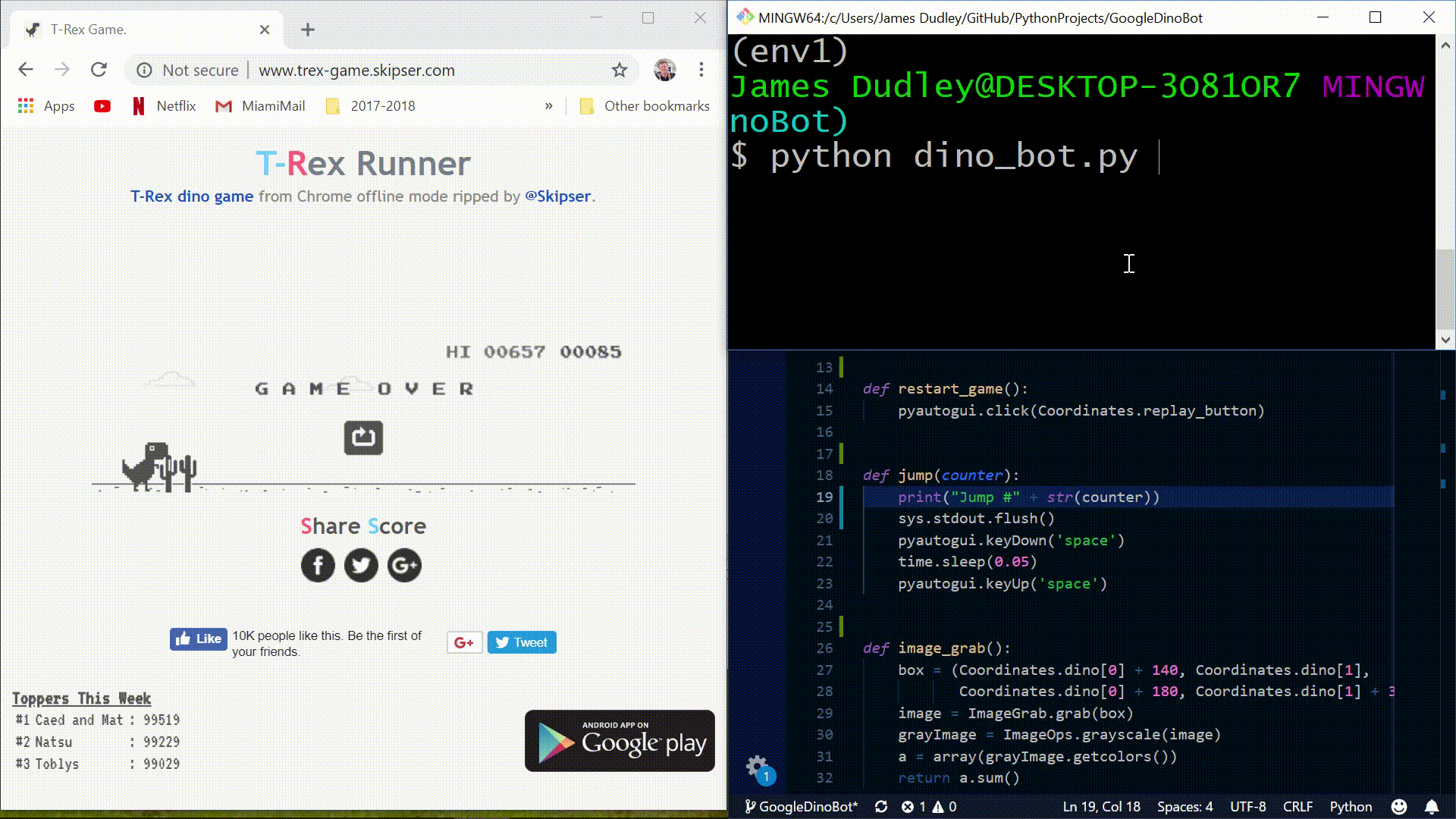The image size is (1456, 819).
Task: Select language mode Python
Action: tap(1351, 807)
